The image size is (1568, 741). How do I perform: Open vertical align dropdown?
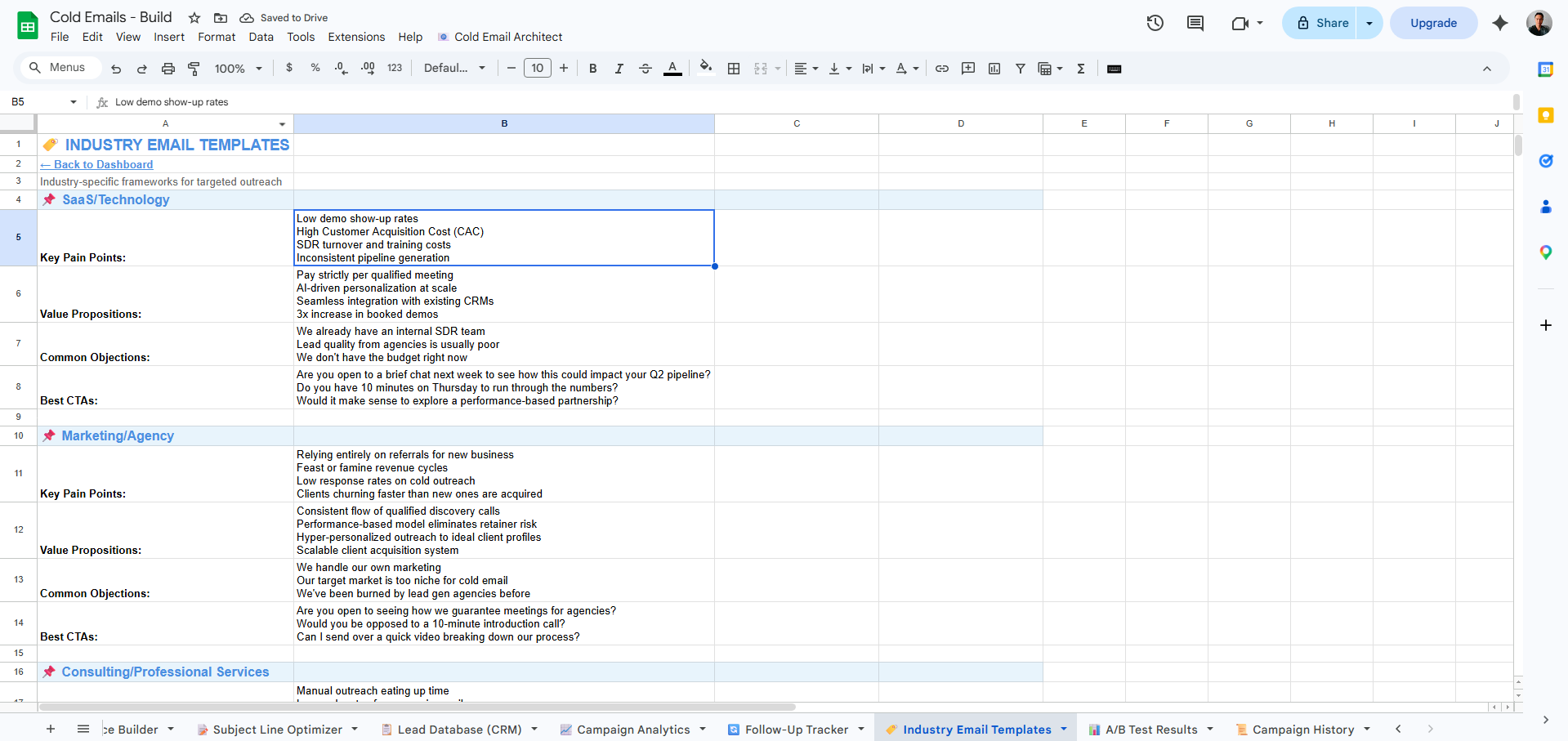pos(840,69)
